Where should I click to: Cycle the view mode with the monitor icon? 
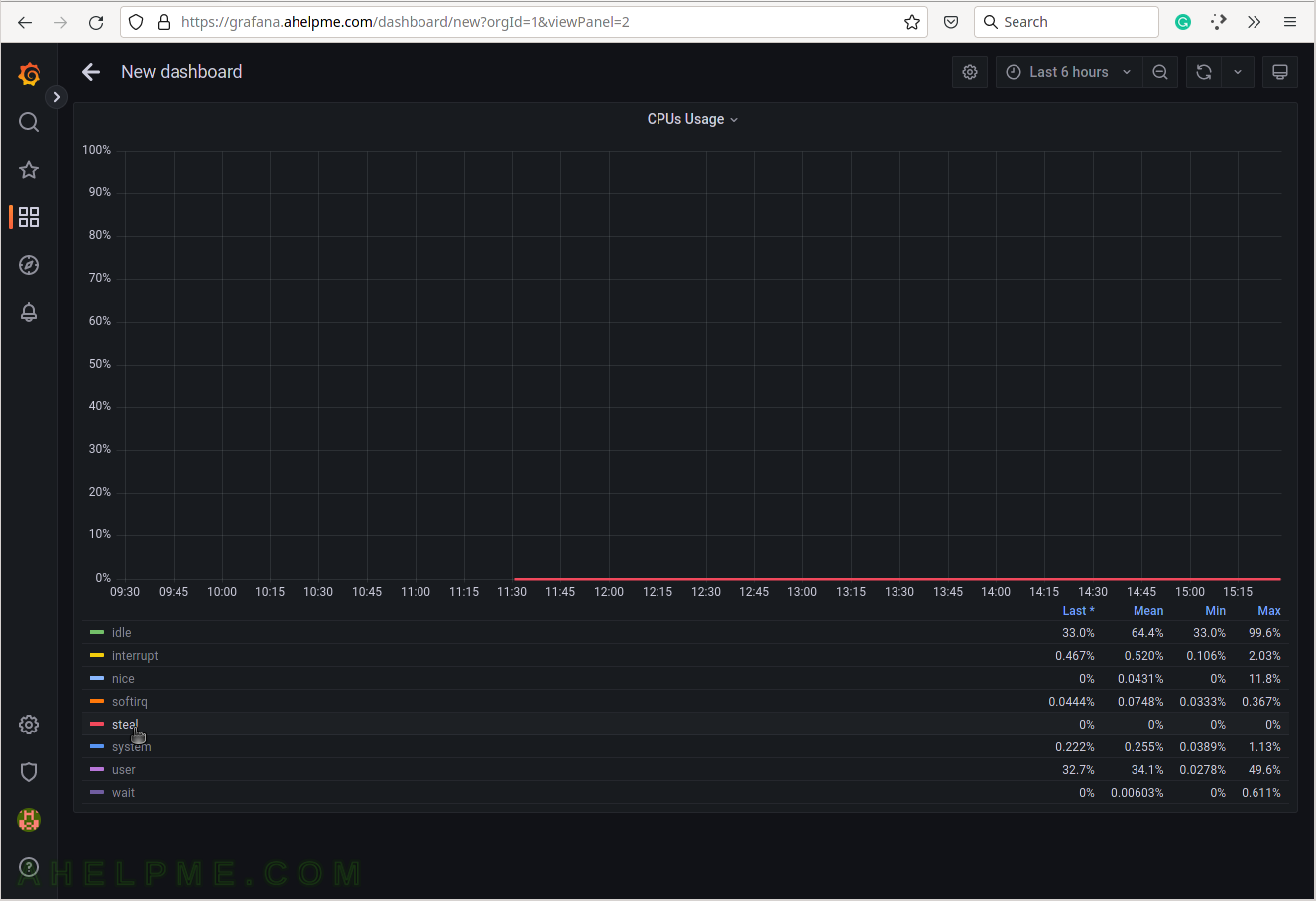1280,72
